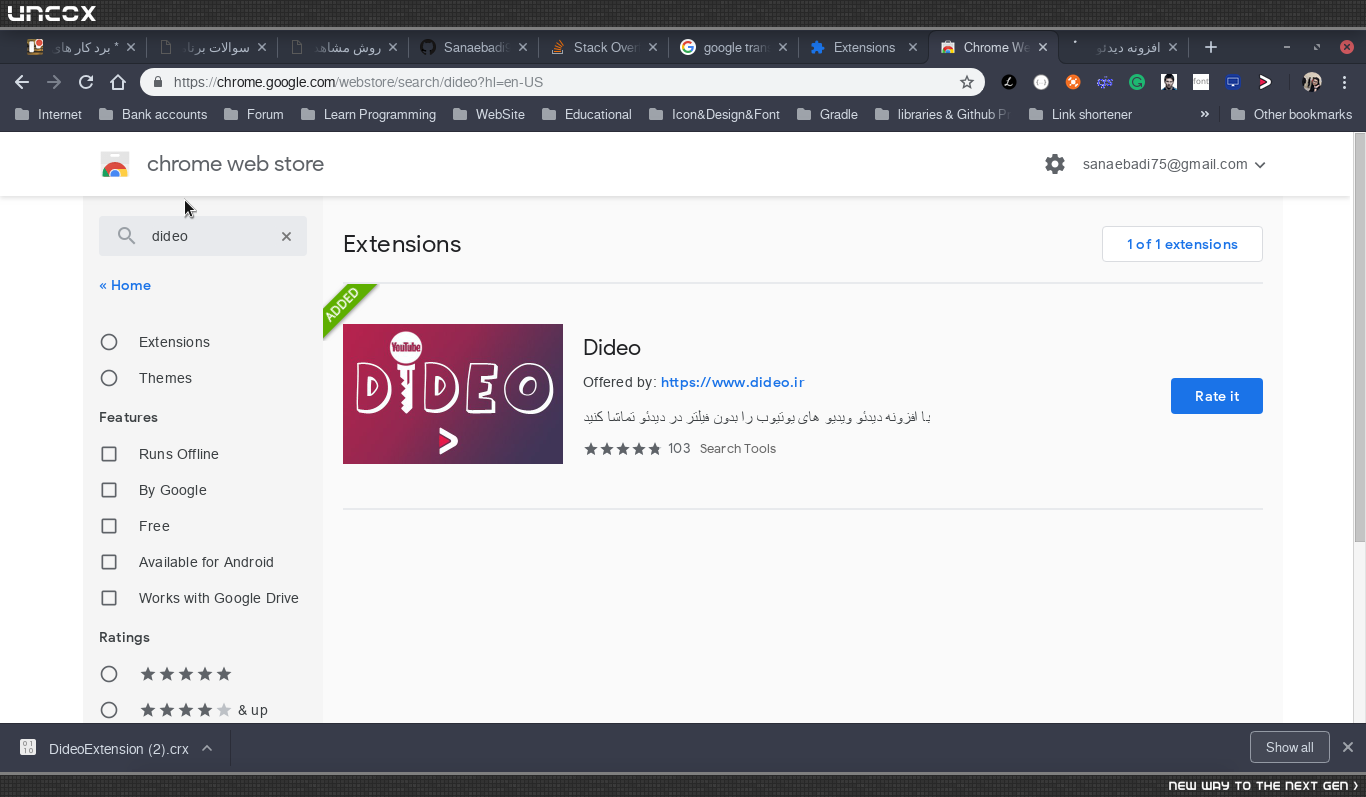Enable the Runs Offline checkbox
The width and height of the screenshot is (1366, 797).
(109, 454)
